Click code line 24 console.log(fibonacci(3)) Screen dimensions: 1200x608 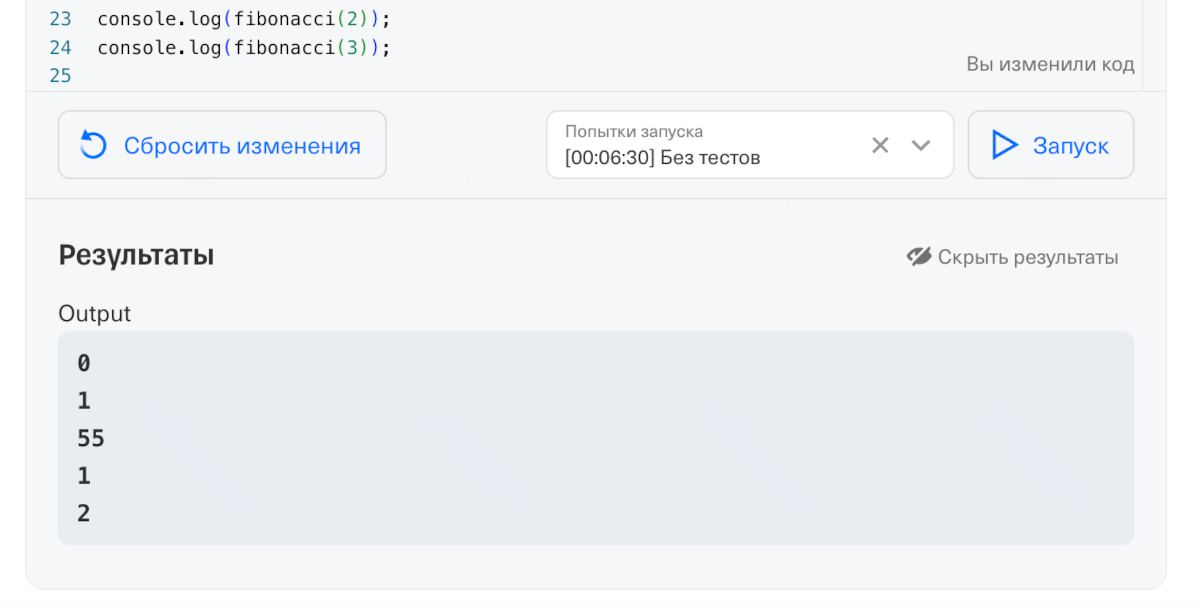tap(244, 47)
